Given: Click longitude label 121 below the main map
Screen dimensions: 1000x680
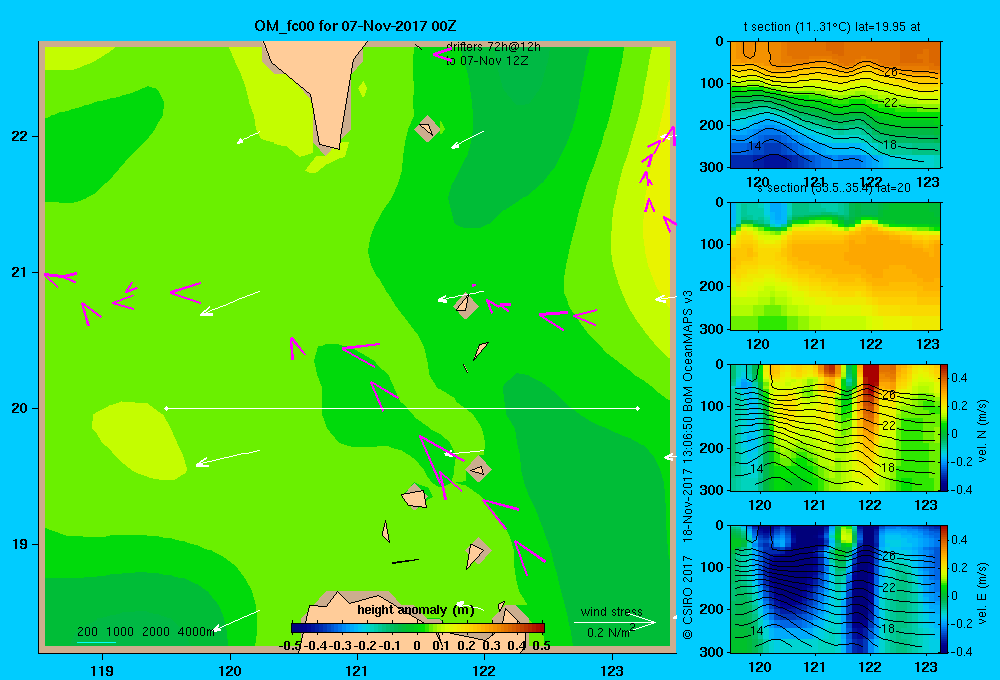Looking at the screenshot, I should pyautogui.click(x=357, y=670).
